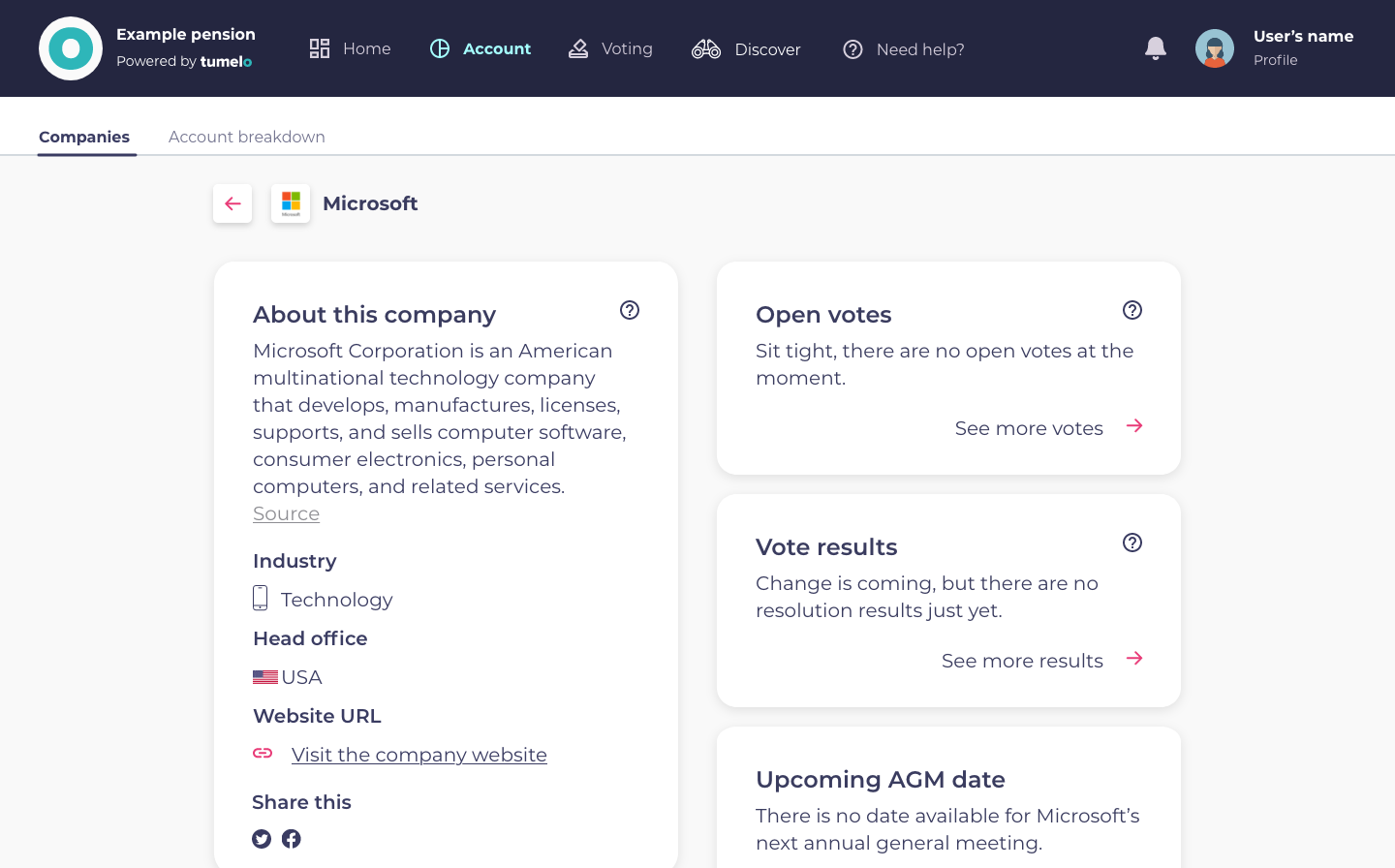Screen dimensions: 1395x868
Task: Click See more results link
Action: 1022,661
